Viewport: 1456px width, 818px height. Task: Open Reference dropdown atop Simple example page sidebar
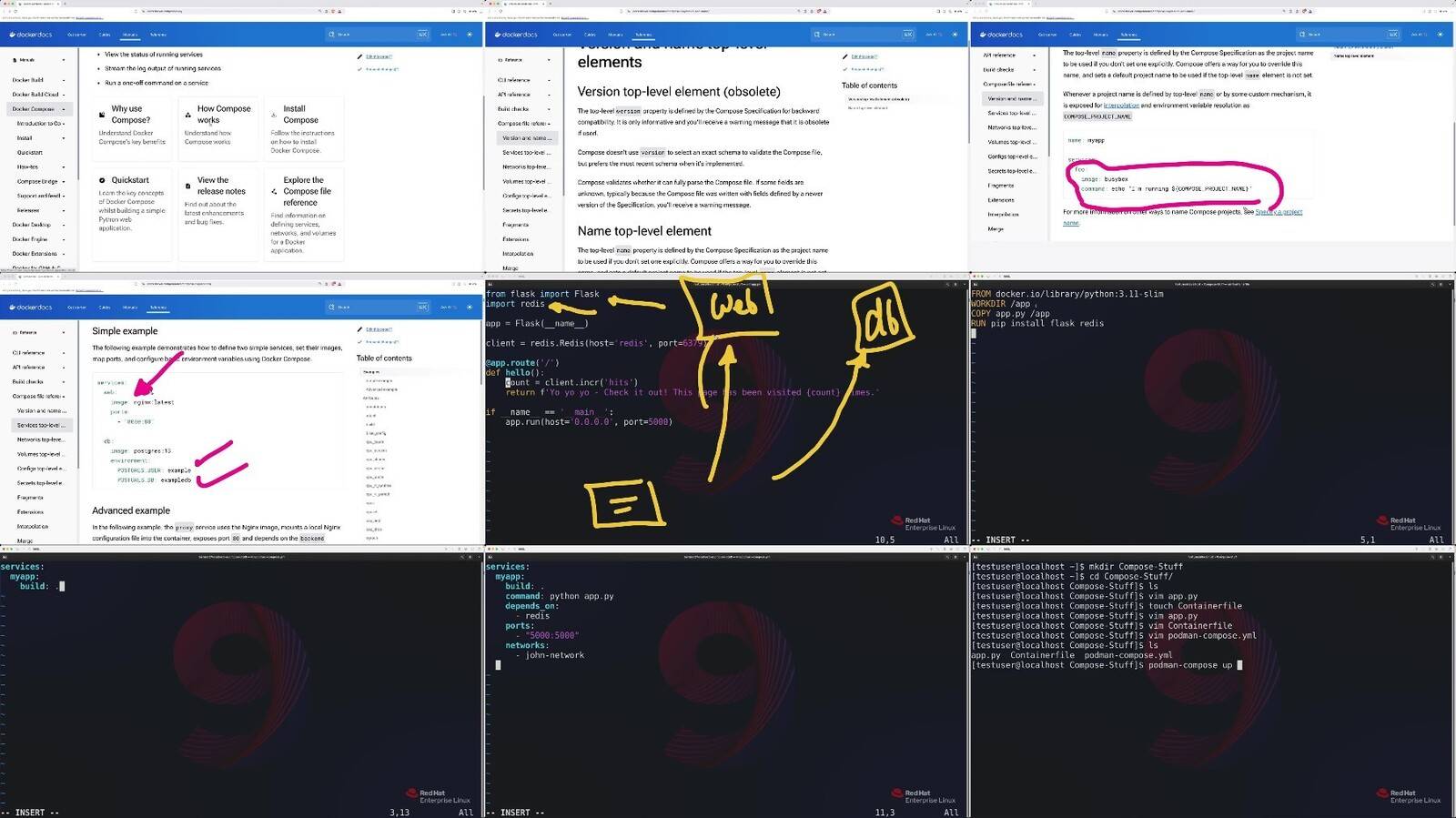[38, 332]
